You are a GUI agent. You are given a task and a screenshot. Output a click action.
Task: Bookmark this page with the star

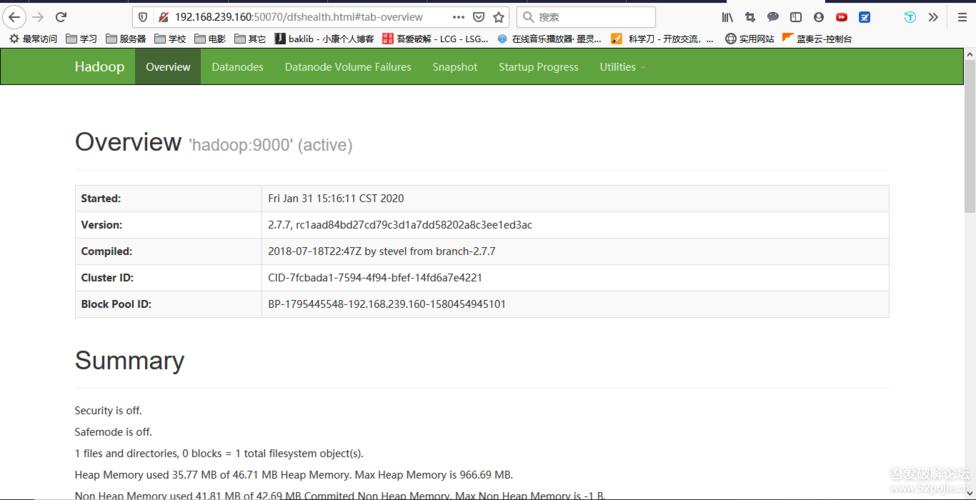coord(498,17)
